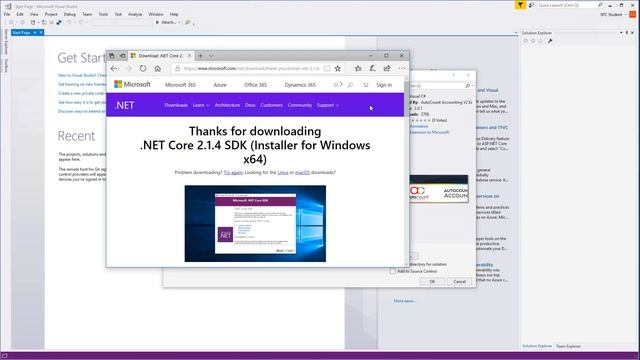
Task: Open a new browser tab
Action: (x=200, y=56)
